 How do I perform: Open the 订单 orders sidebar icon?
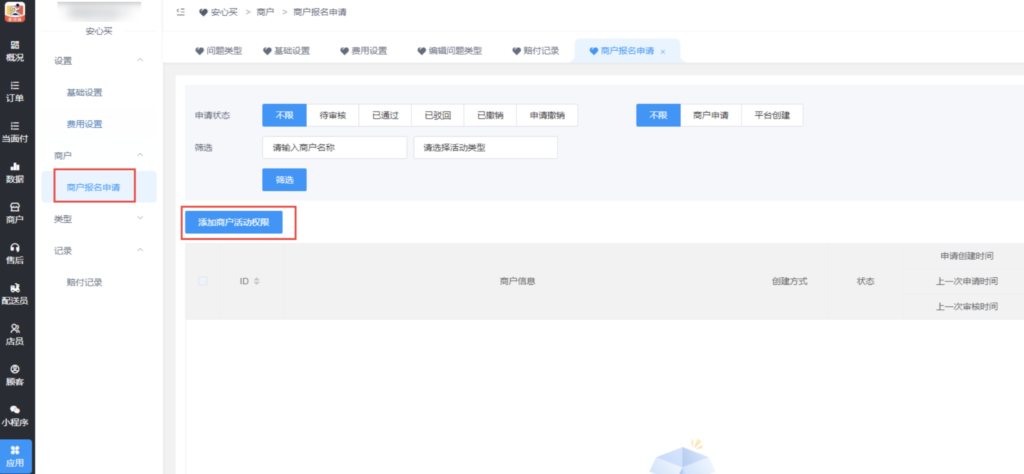[14, 91]
